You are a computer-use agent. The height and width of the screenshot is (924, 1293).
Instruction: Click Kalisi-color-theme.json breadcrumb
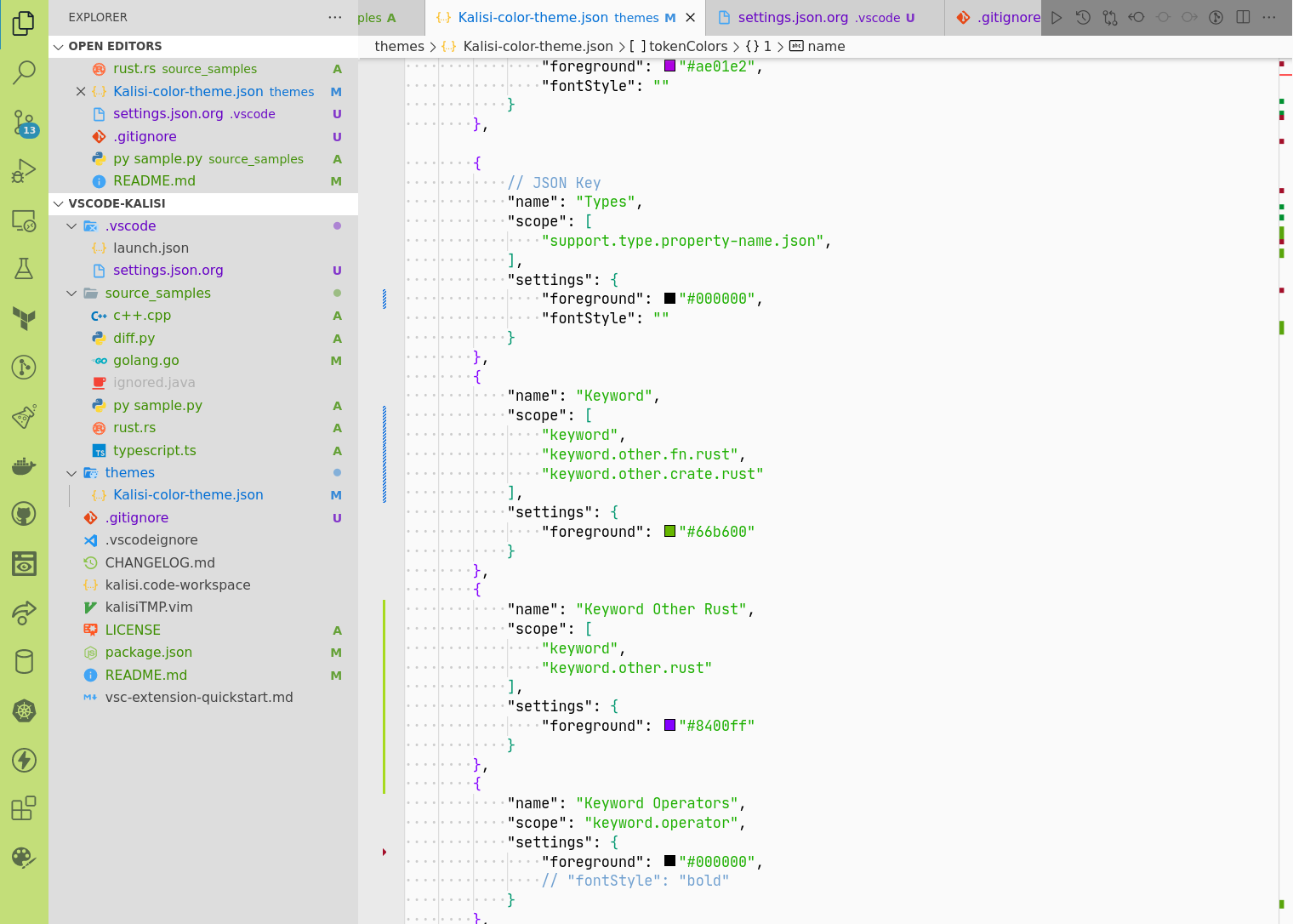pos(538,47)
